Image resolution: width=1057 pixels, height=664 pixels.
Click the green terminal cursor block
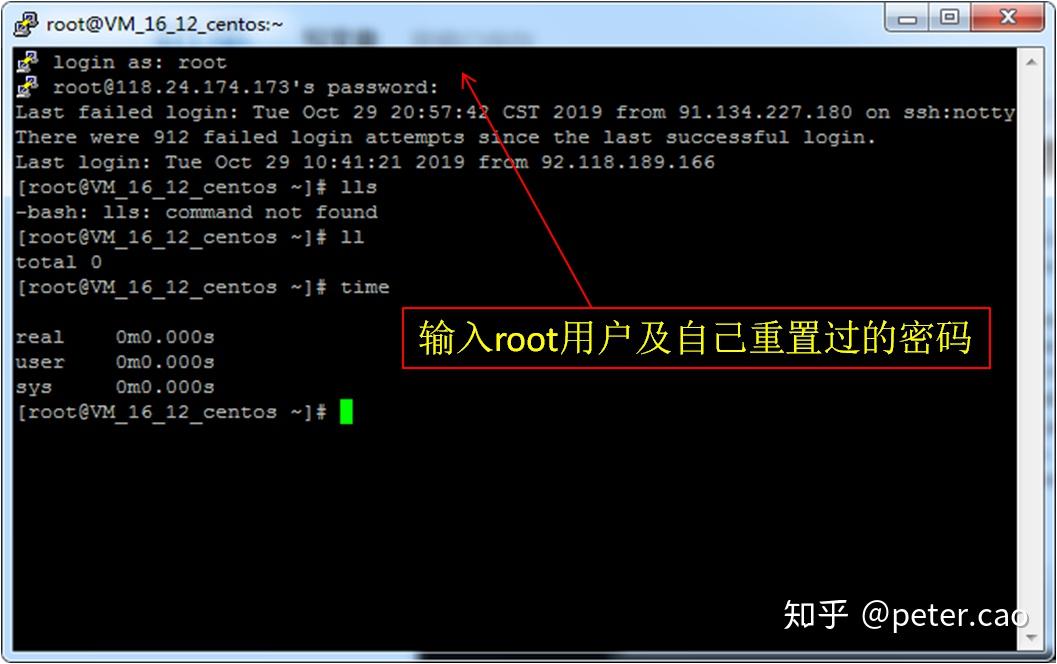click(x=346, y=412)
